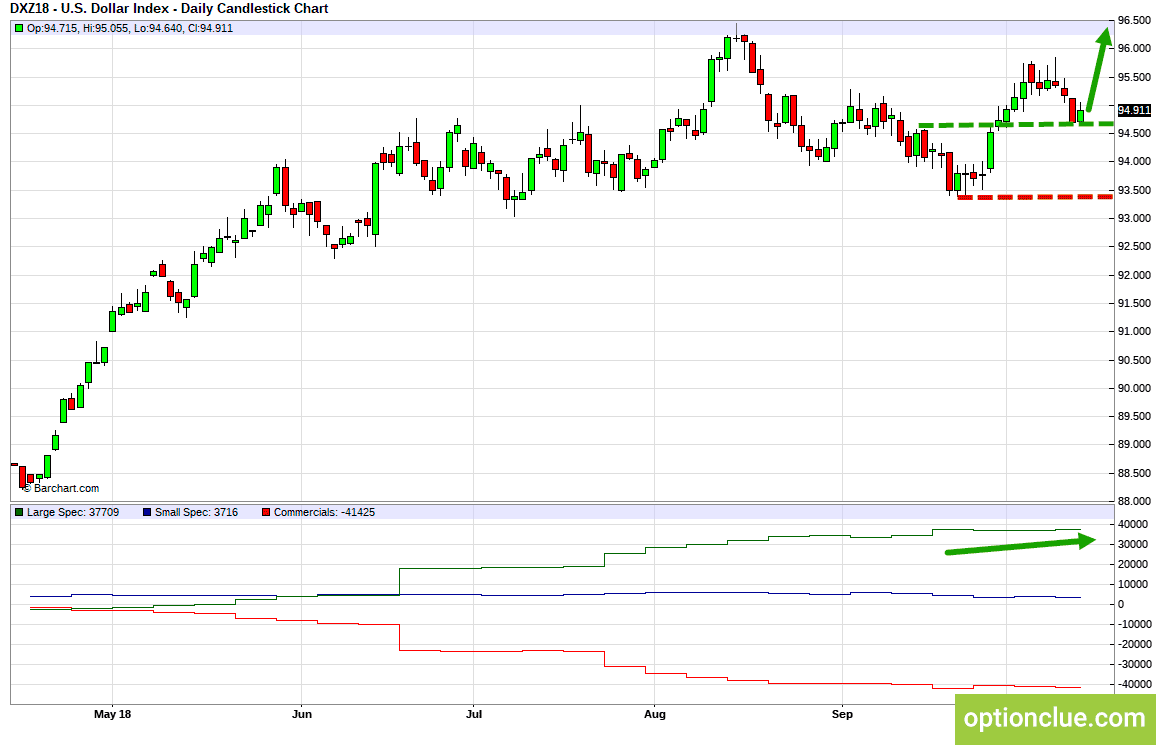
Task: Open the optionclue.com watermark link
Action: point(1054,717)
